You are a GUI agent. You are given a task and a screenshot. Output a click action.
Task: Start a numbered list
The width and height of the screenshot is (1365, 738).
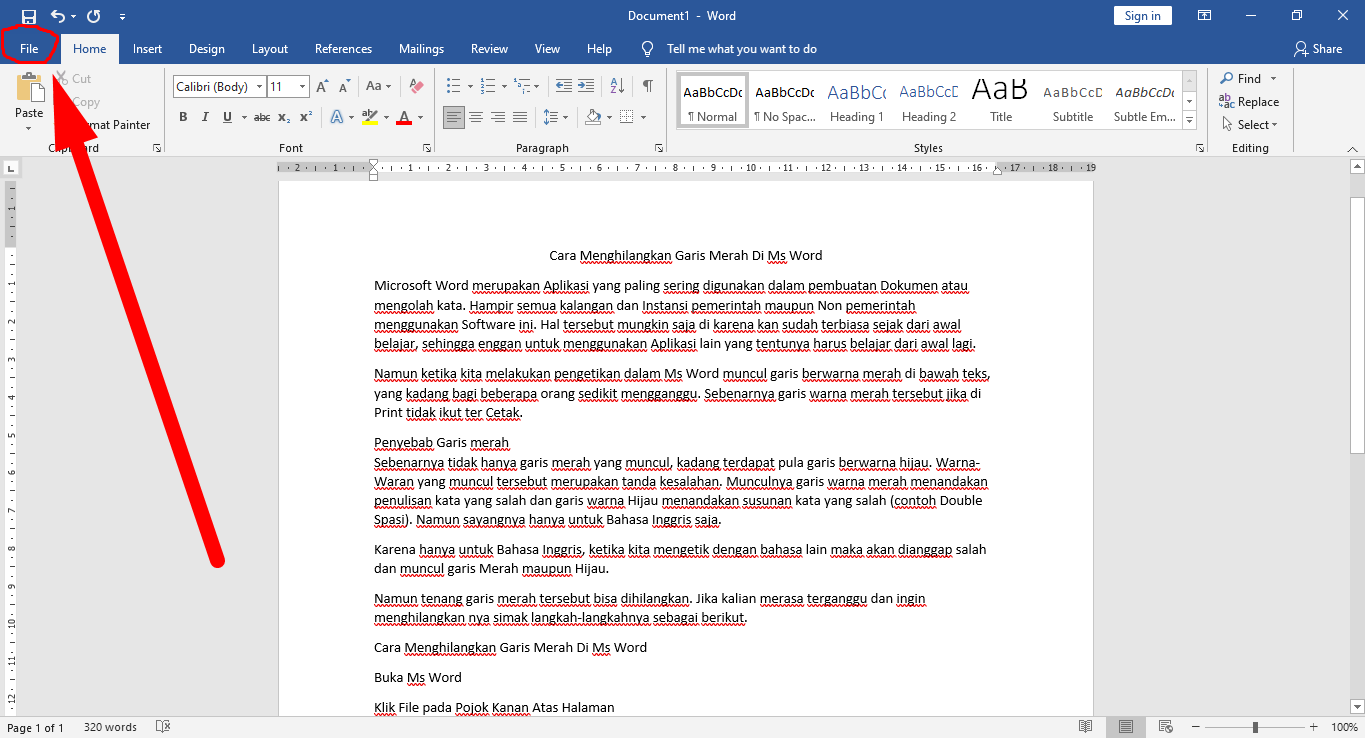tap(488, 87)
